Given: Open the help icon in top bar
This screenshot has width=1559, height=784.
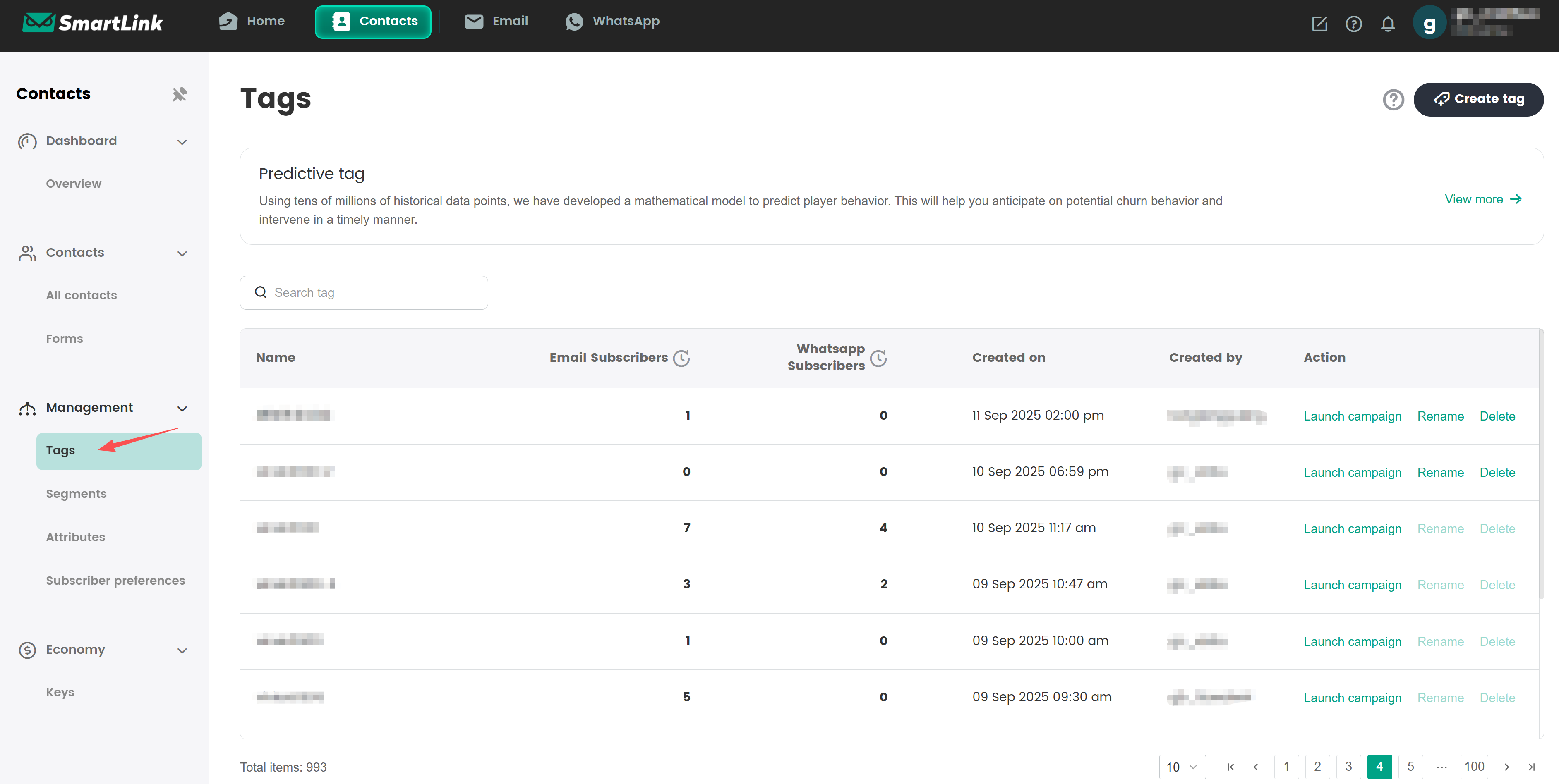Looking at the screenshot, I should [x=1353, y=24].
